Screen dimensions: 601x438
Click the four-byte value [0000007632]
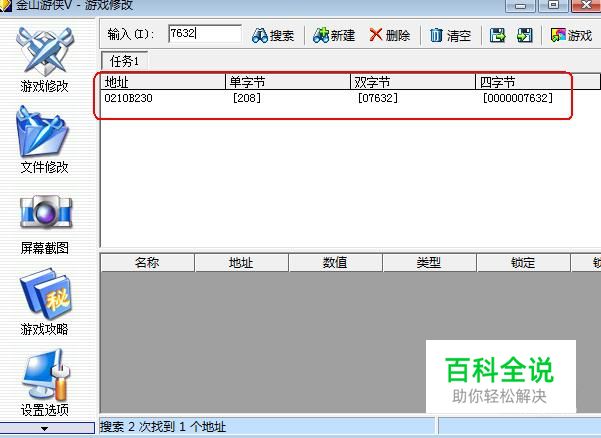coord(518,98)
